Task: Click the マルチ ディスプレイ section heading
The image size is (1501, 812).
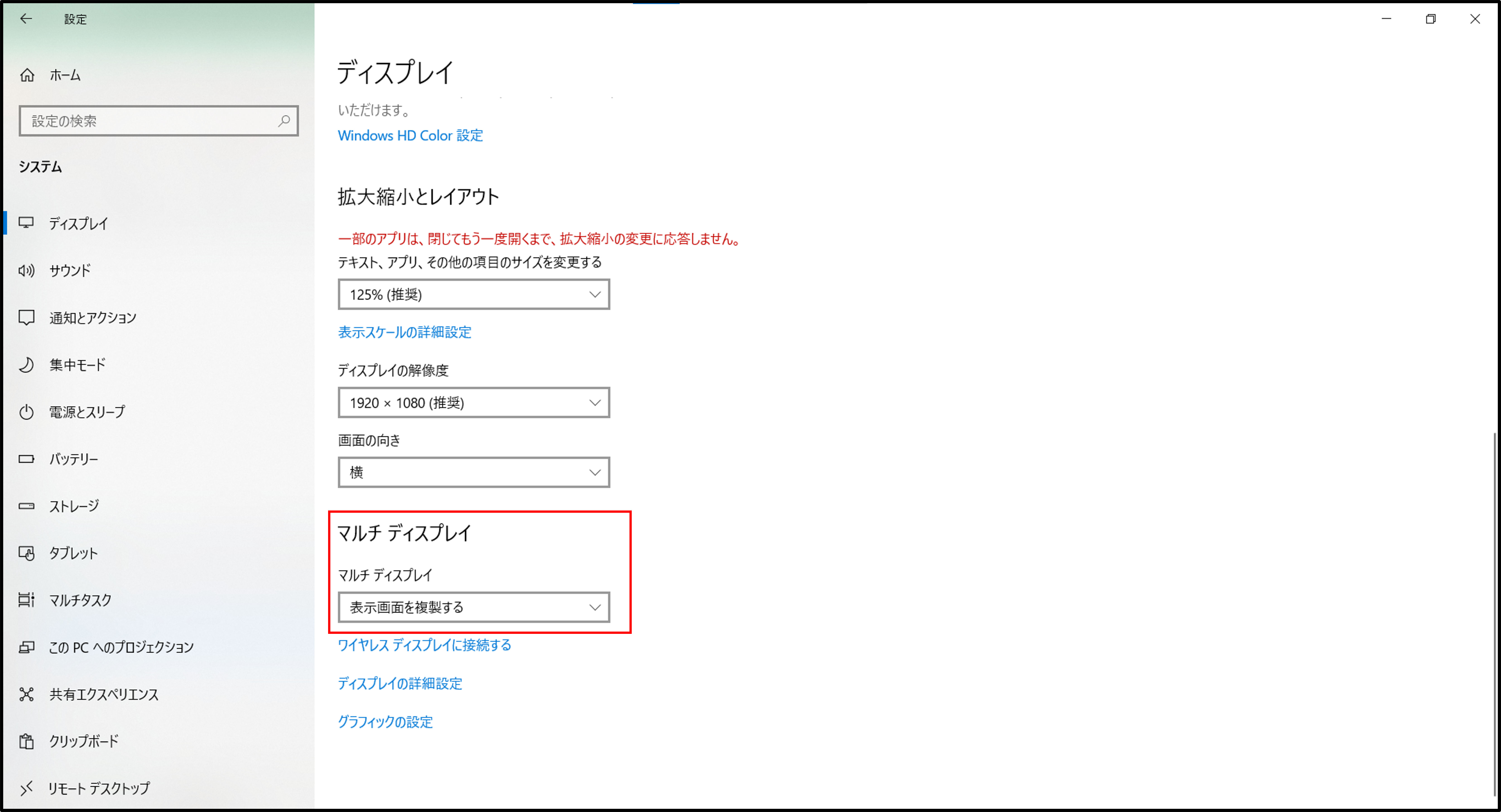Action: tap(404, 533)
